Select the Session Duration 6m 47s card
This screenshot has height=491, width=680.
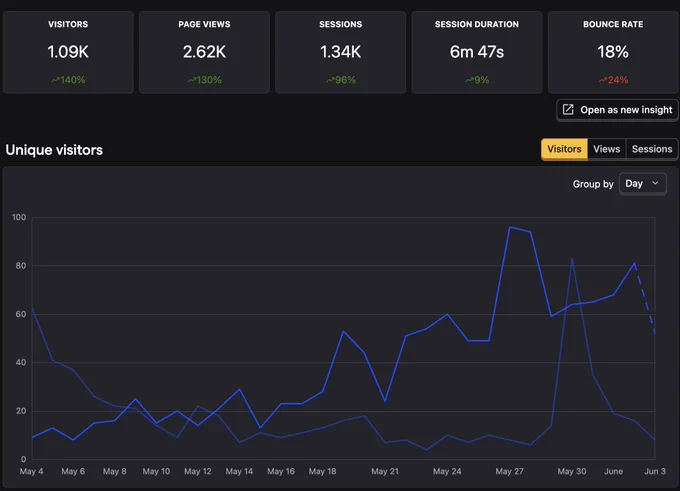pyautogui.click(x=477, y=52)
